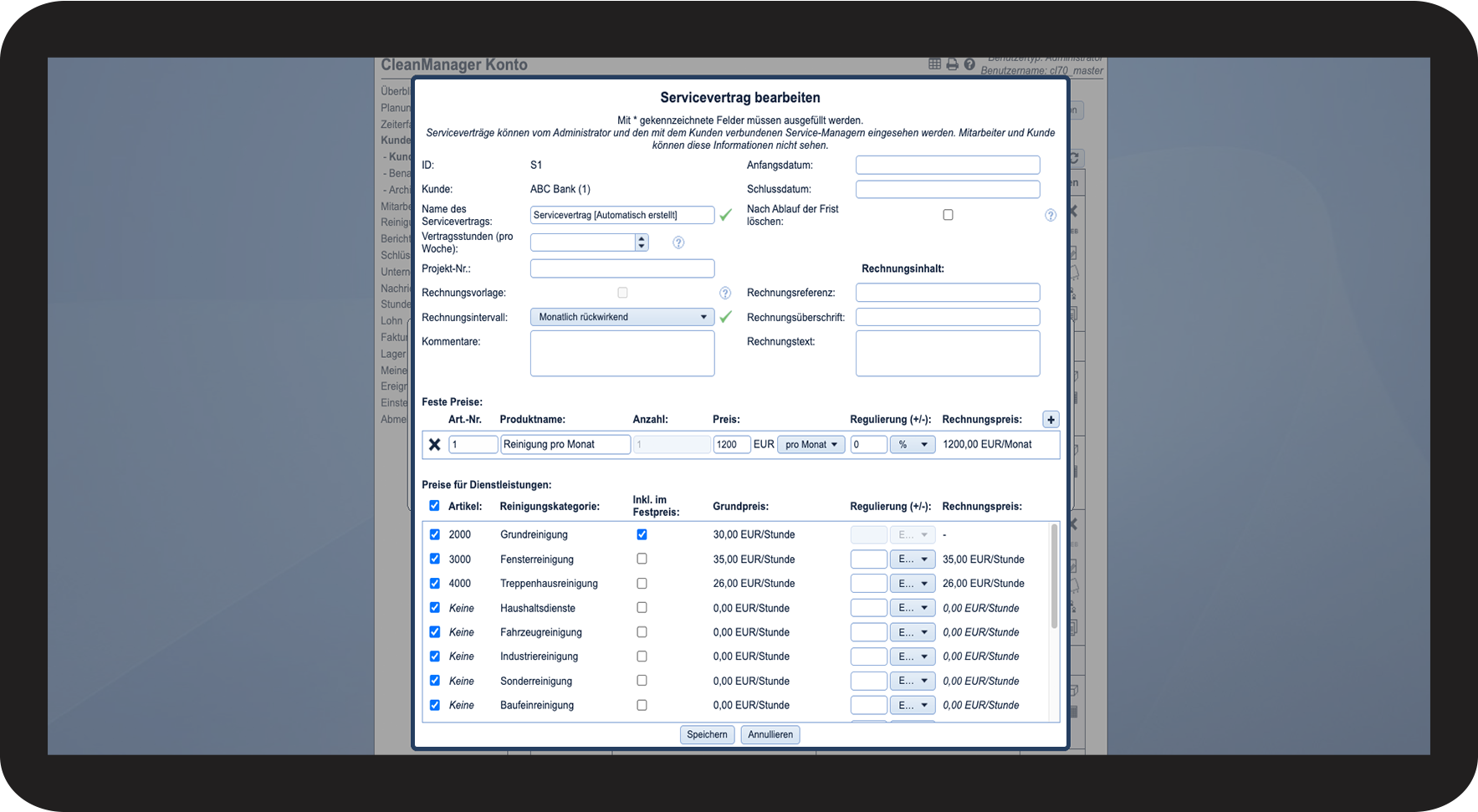Click the plus icon to add fixed price

1051,420
